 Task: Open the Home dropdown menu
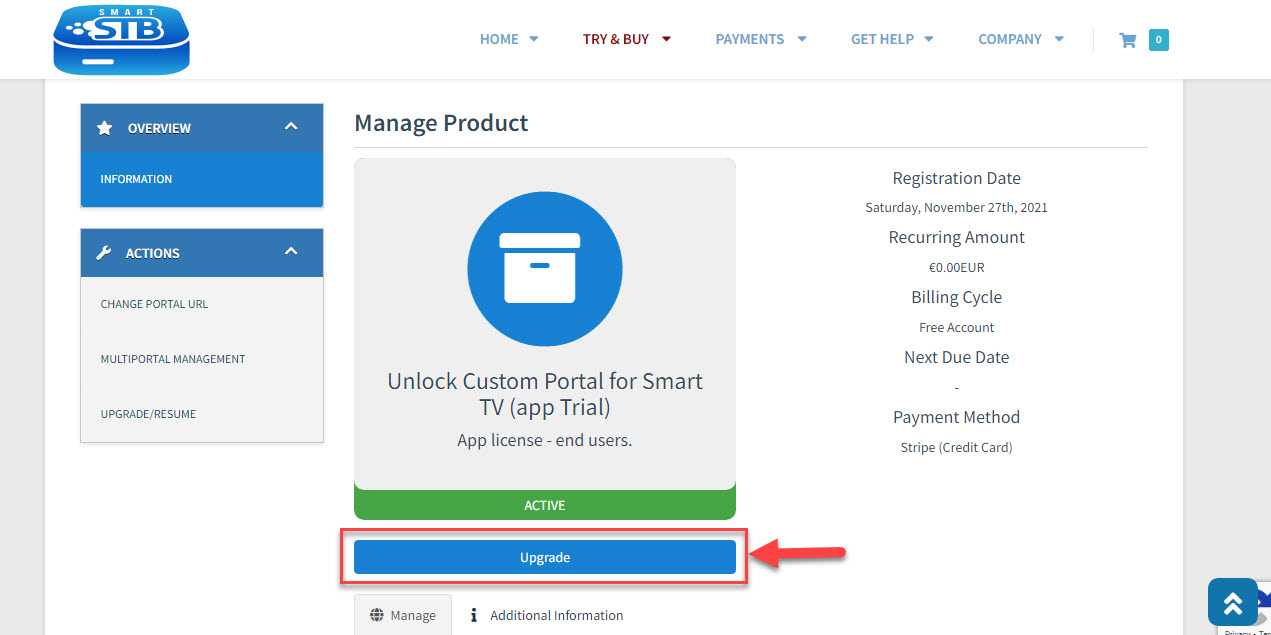[x=508, y=39]
